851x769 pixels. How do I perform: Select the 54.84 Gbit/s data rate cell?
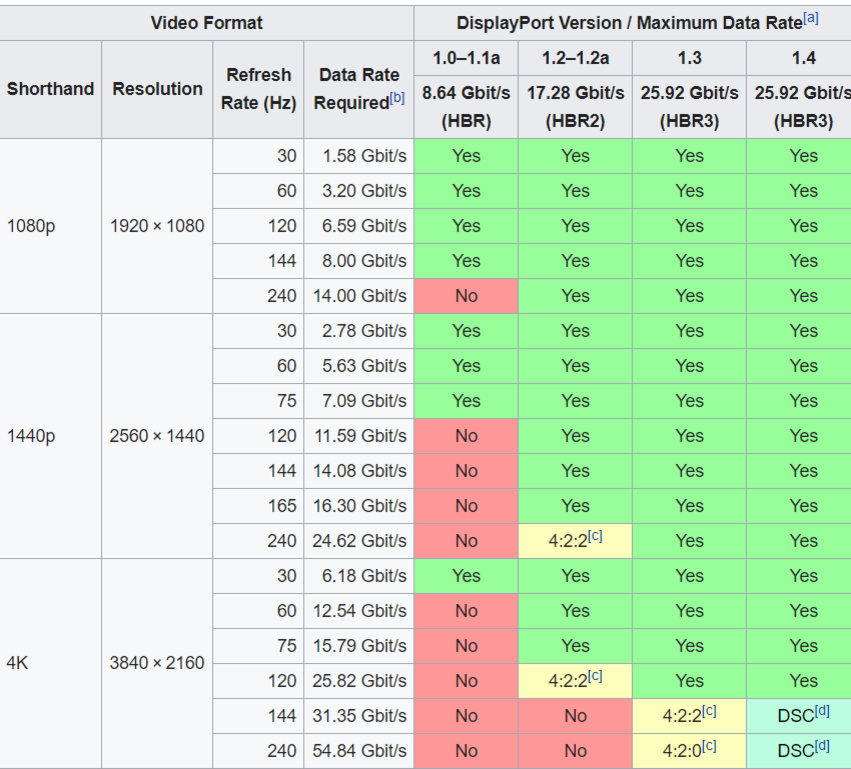click(359, 751)
